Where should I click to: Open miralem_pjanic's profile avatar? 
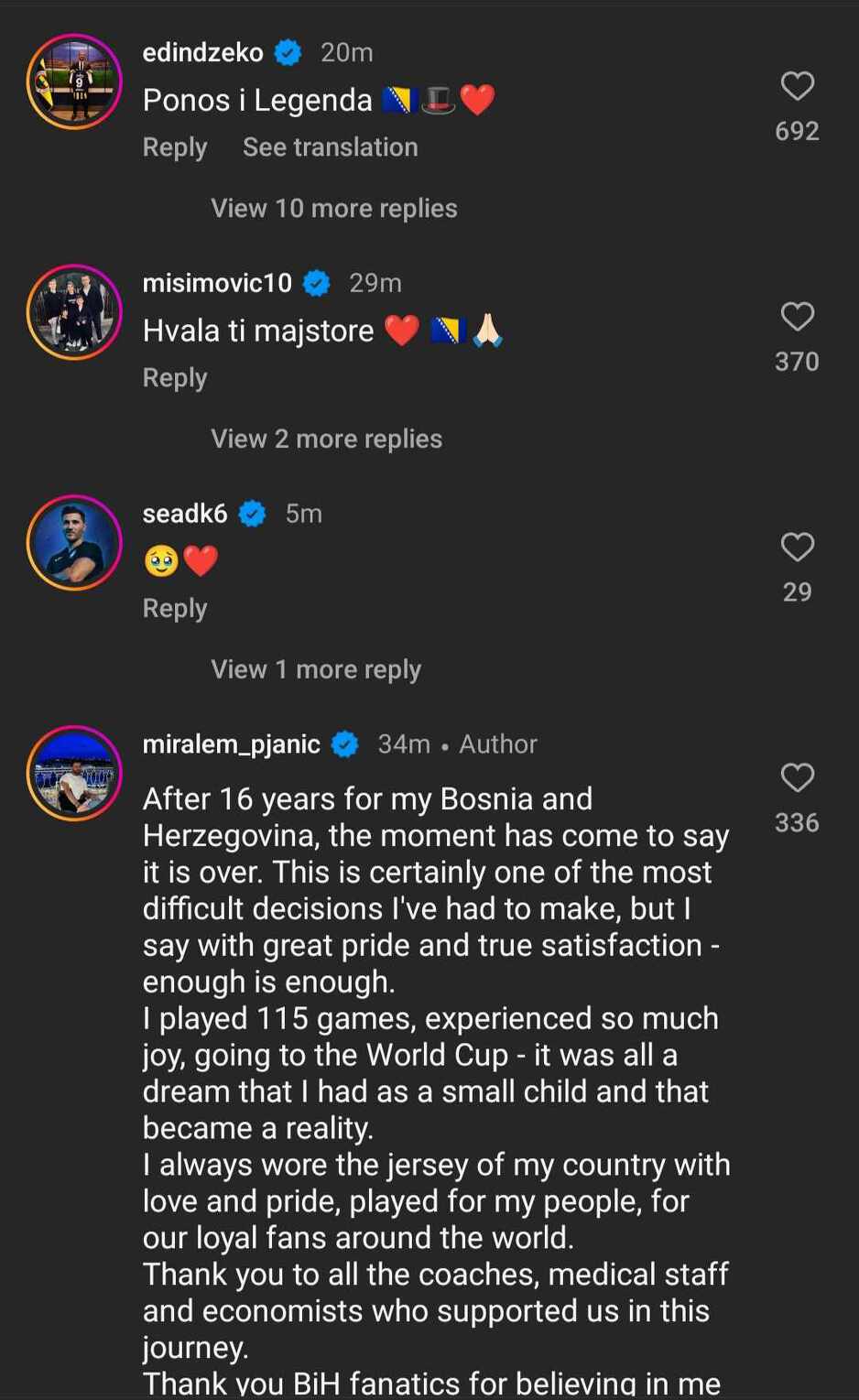[74, 774]
